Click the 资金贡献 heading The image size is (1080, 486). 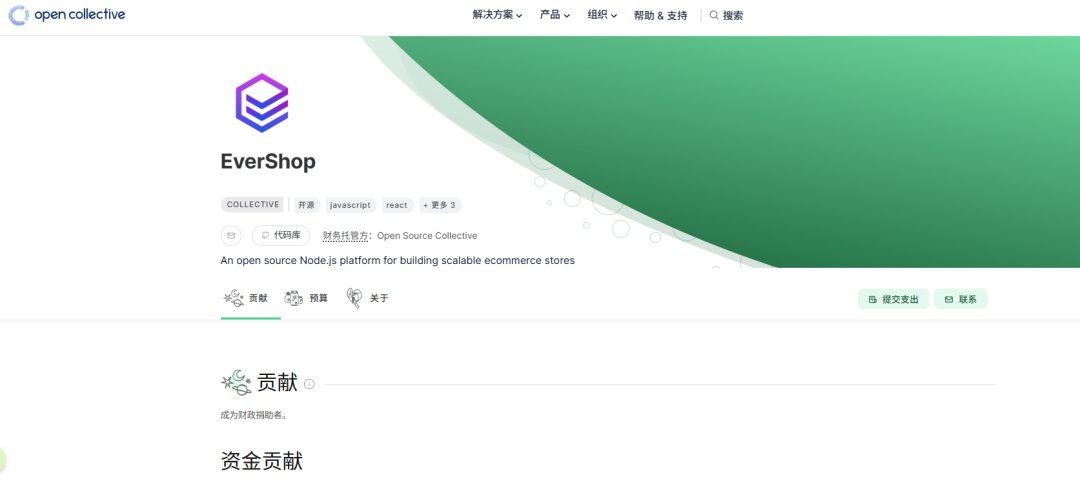coord(262,461)
